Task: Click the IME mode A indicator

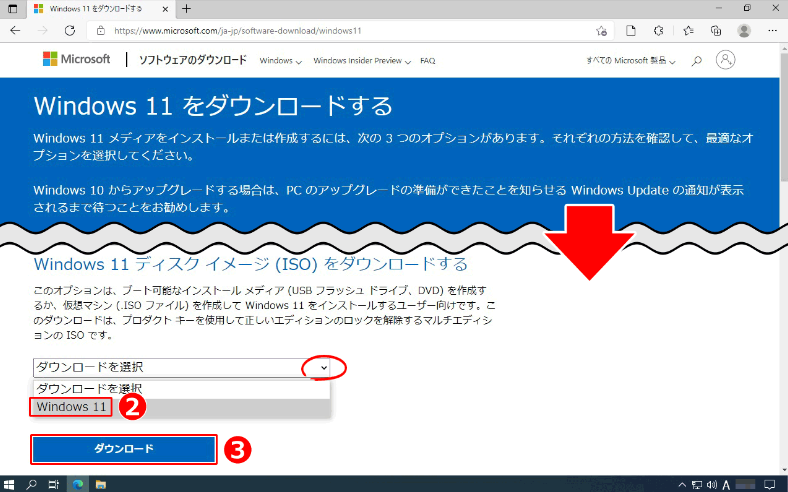Action: pyautogui.click(x=726, y=485)
